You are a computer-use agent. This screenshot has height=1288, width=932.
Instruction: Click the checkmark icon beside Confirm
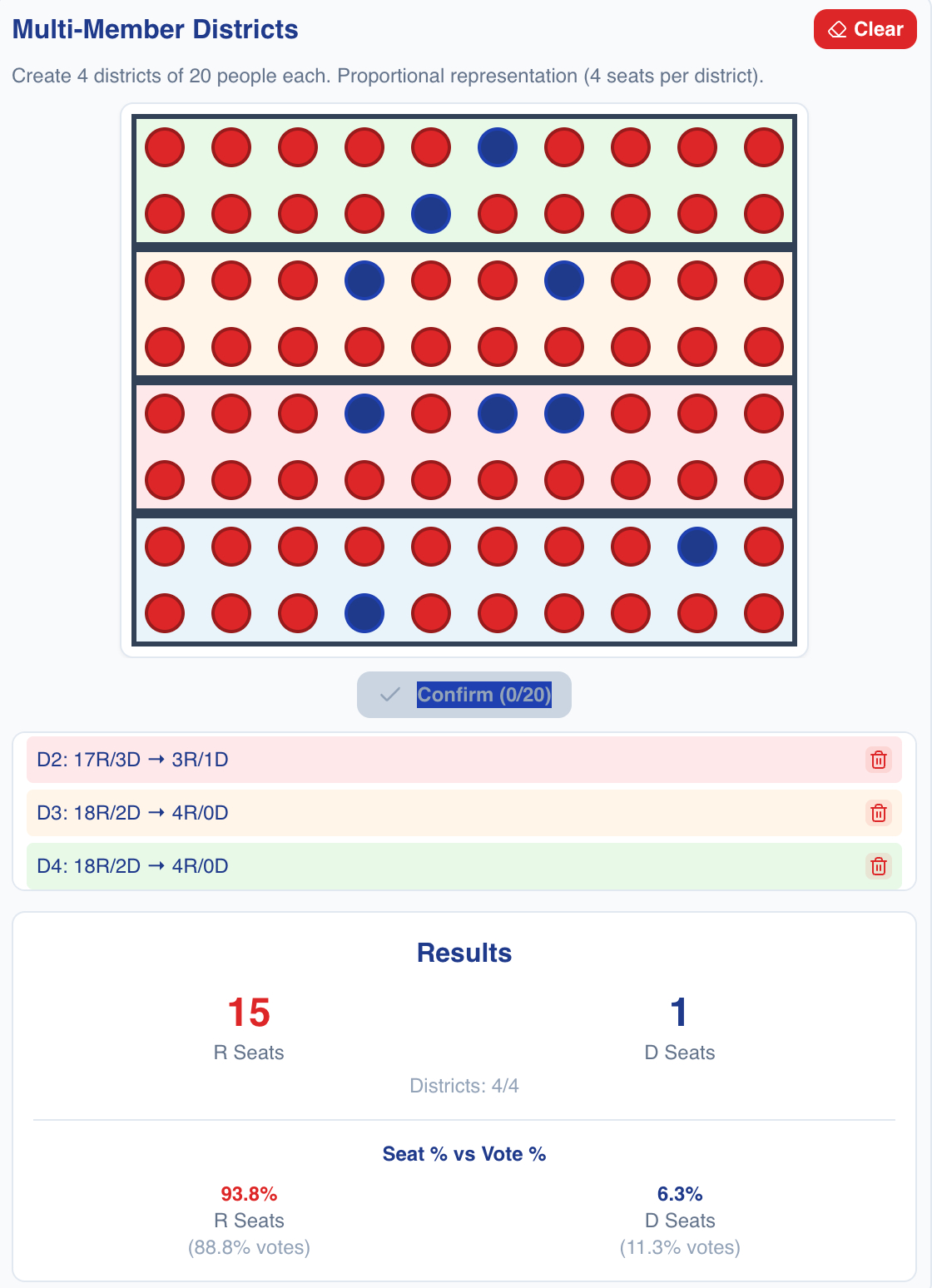[389, 695]
